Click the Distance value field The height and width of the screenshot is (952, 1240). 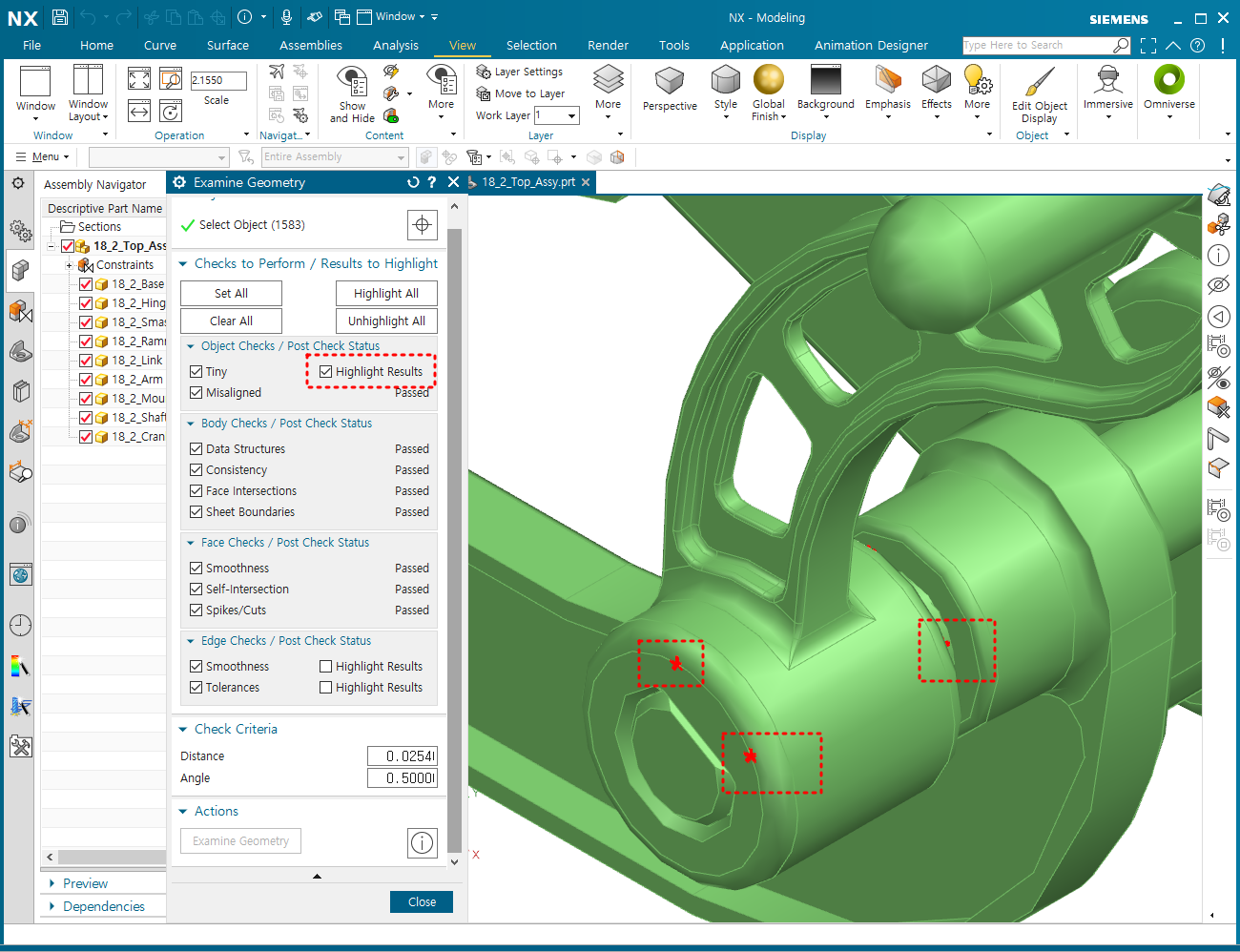[x=403, y=756]
